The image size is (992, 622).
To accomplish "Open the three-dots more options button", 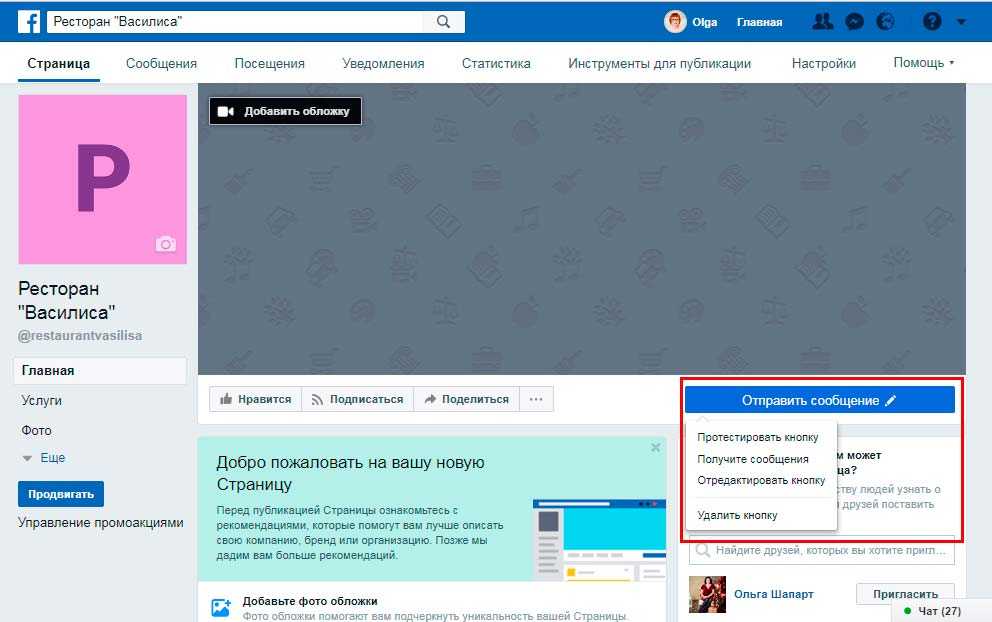I will 536,399.
